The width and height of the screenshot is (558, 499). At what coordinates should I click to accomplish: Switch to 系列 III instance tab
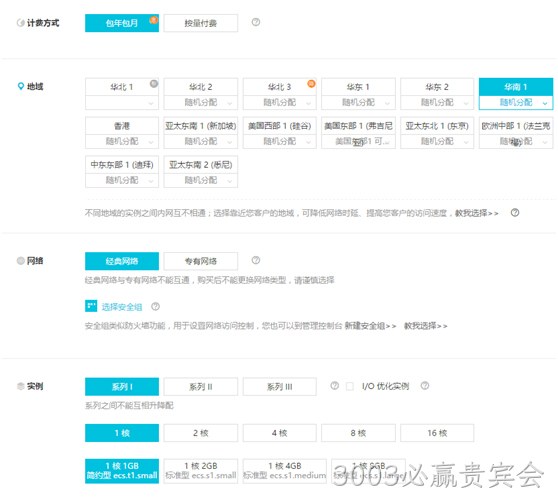280,387
